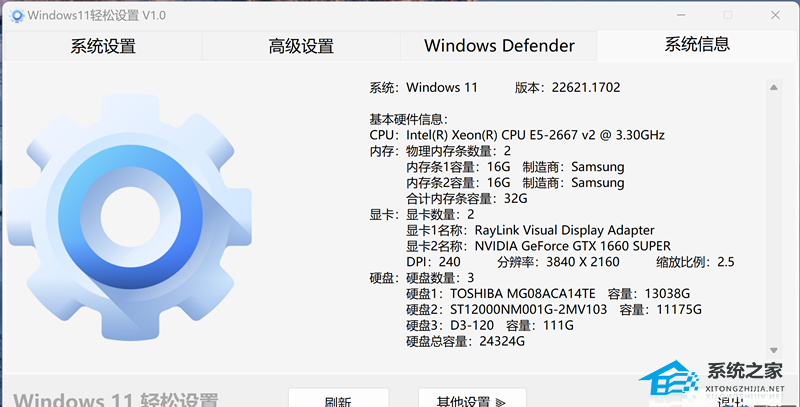Open the 高级设置 tab
Screen dimensions: 800x407
click(301, 46)
